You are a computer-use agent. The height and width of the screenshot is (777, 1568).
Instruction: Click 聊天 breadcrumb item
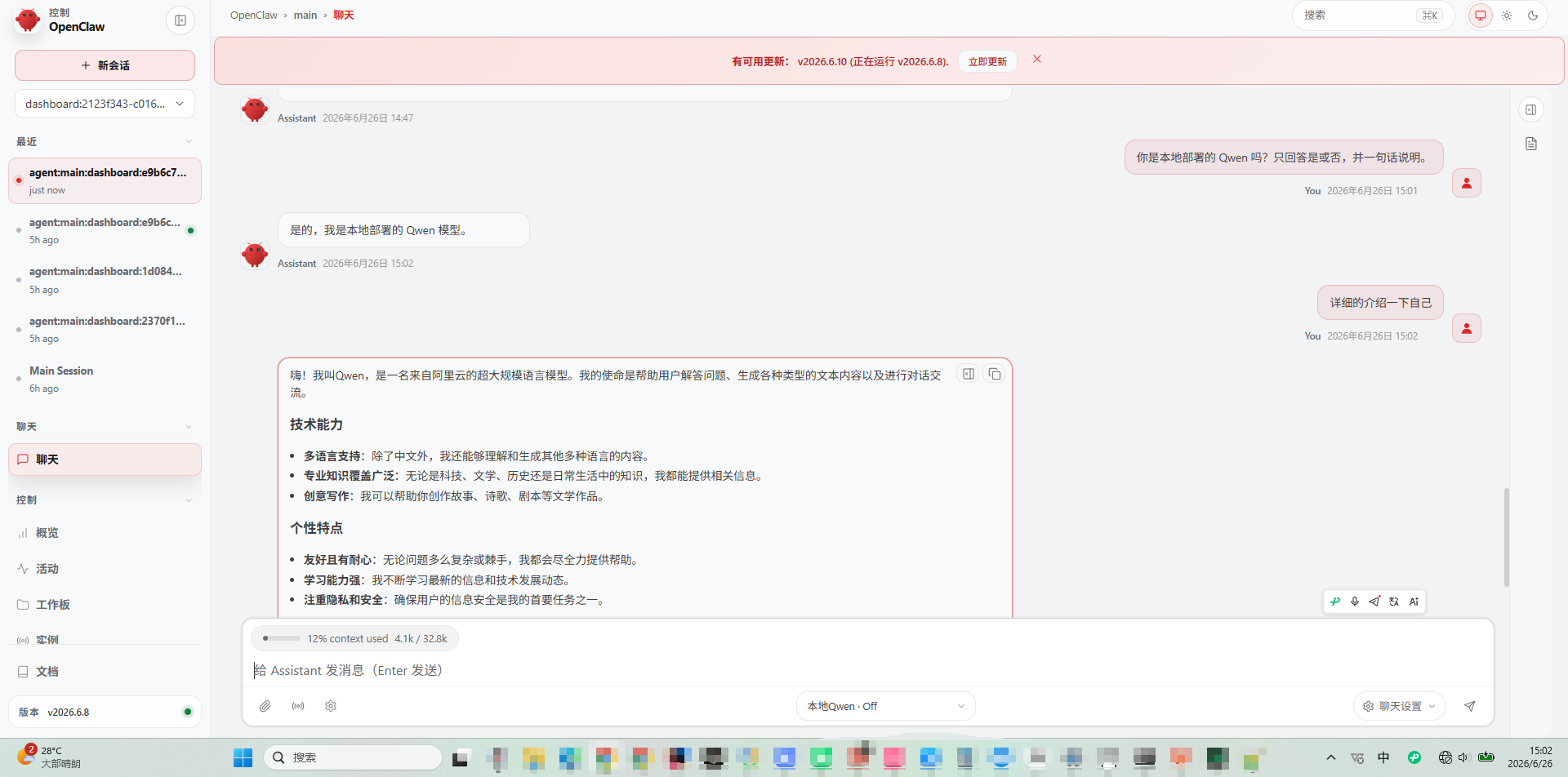344,15
